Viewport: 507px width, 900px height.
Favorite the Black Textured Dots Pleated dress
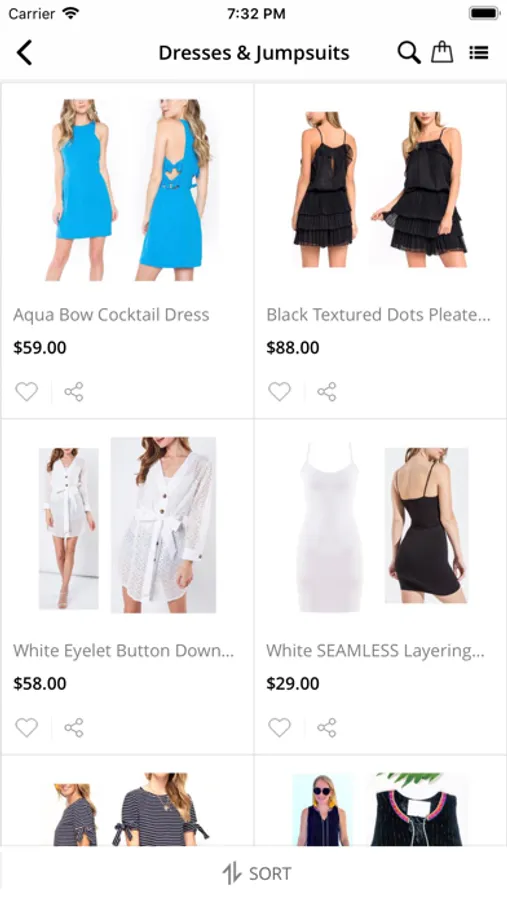(x=280, y=391)
